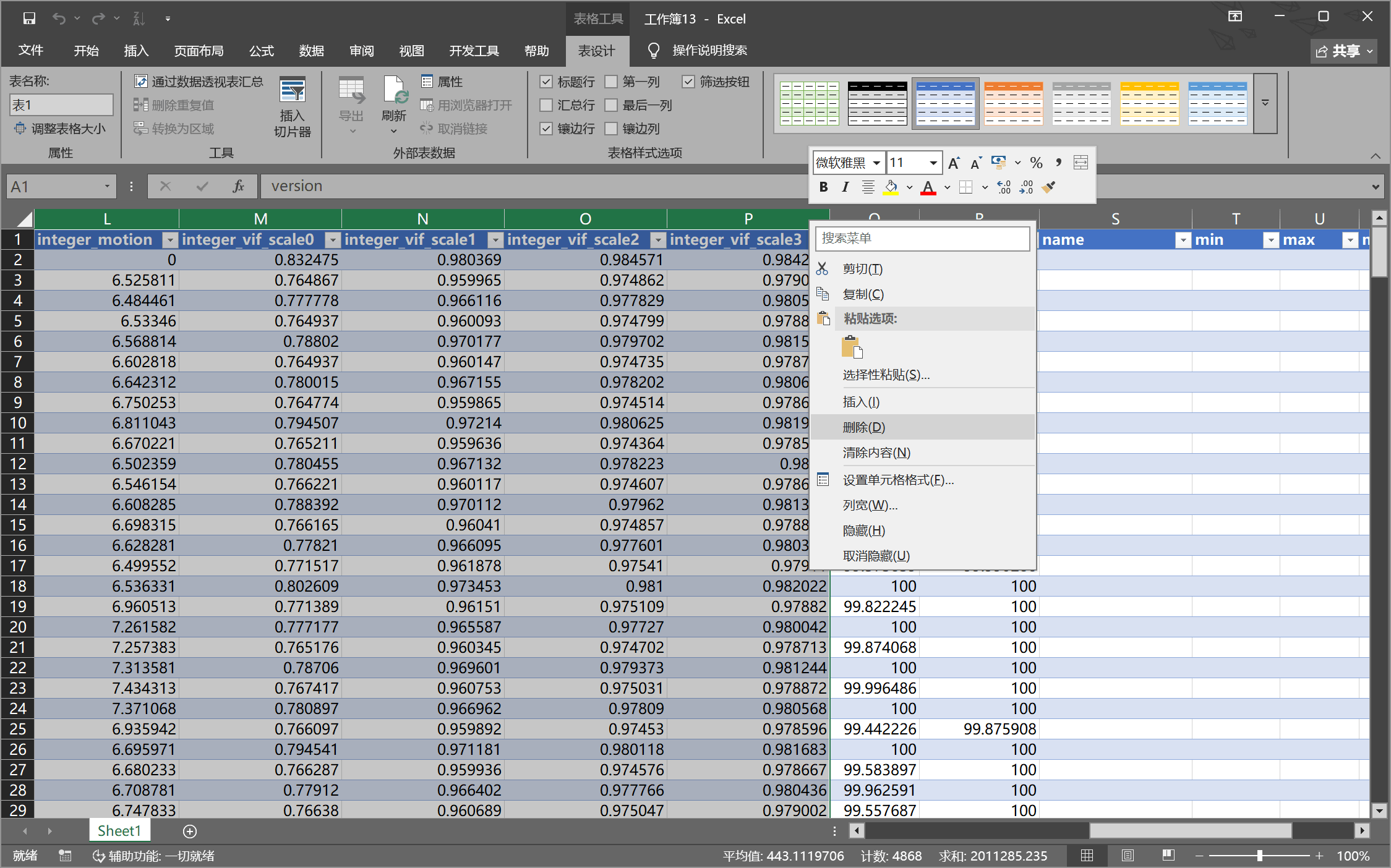The width and height of the screenshot is (1391, 868).
Task: Click Format Painter brush in mini toolbar
Action: (1048, 187)
